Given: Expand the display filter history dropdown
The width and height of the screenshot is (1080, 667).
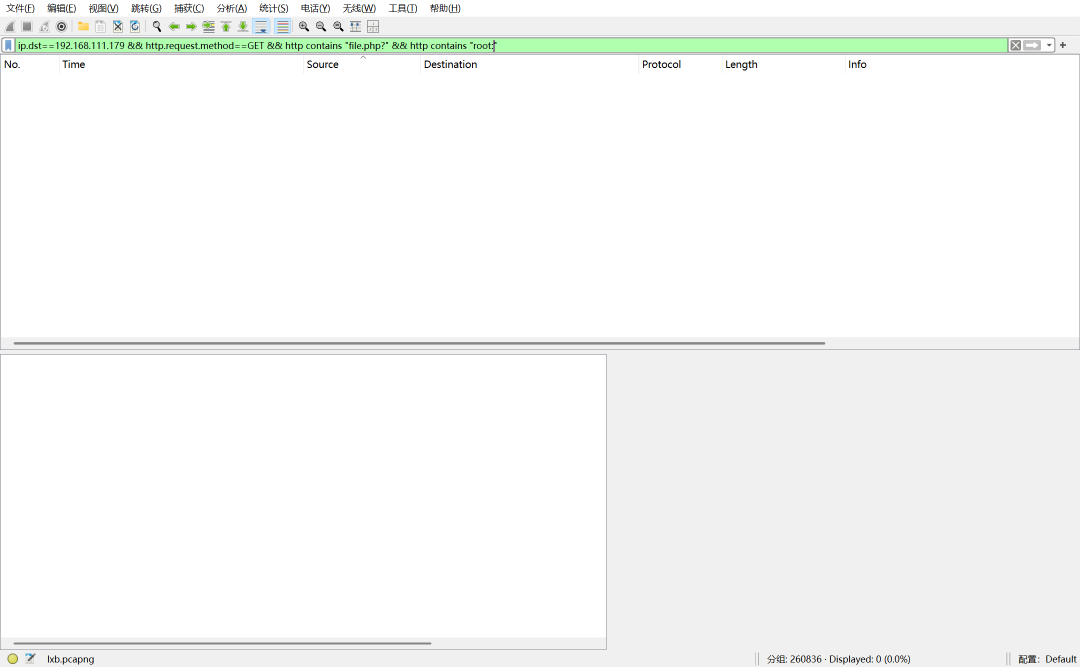Looking at the screenshot, I should click(1049, 45).
